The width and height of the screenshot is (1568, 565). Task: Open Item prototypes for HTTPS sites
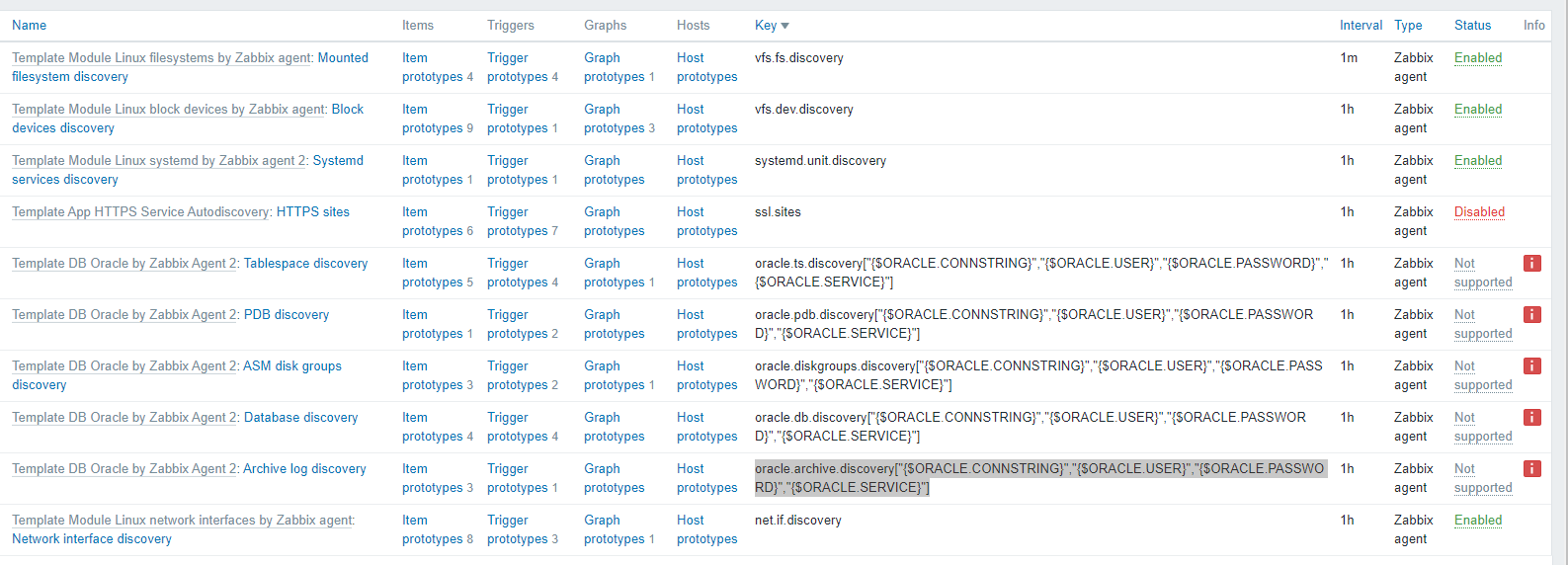click(x=432, y=221)
